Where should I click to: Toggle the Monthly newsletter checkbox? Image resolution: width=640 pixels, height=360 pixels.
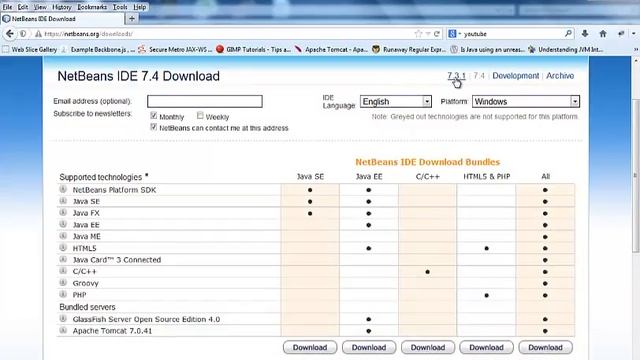tap(153, 116)
